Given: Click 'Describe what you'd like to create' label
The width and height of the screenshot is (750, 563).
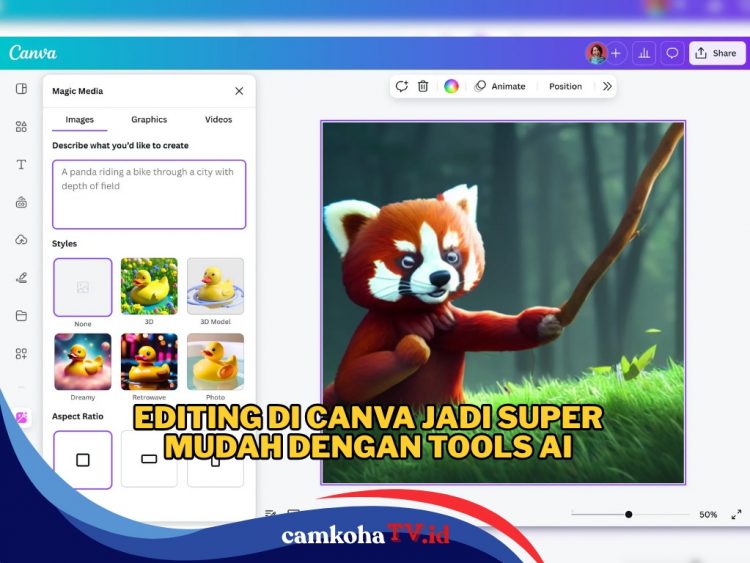Looking at the screenshot, I should (x=120, y=145).
